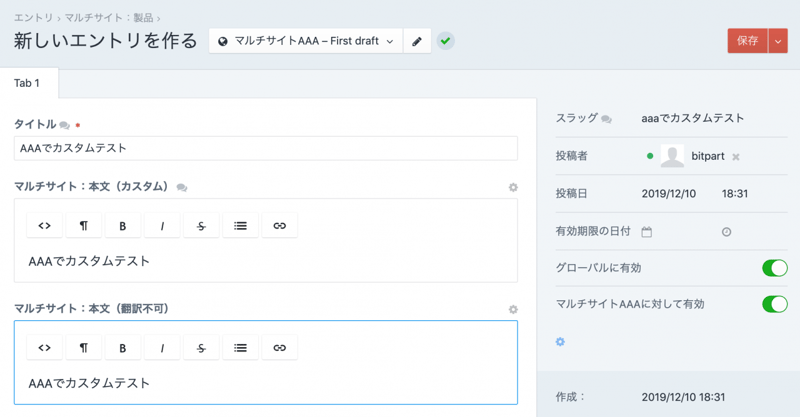Open paragraph format menu in 翻訳不可 editor
The image size is (800, 417).
pos(83,348)
